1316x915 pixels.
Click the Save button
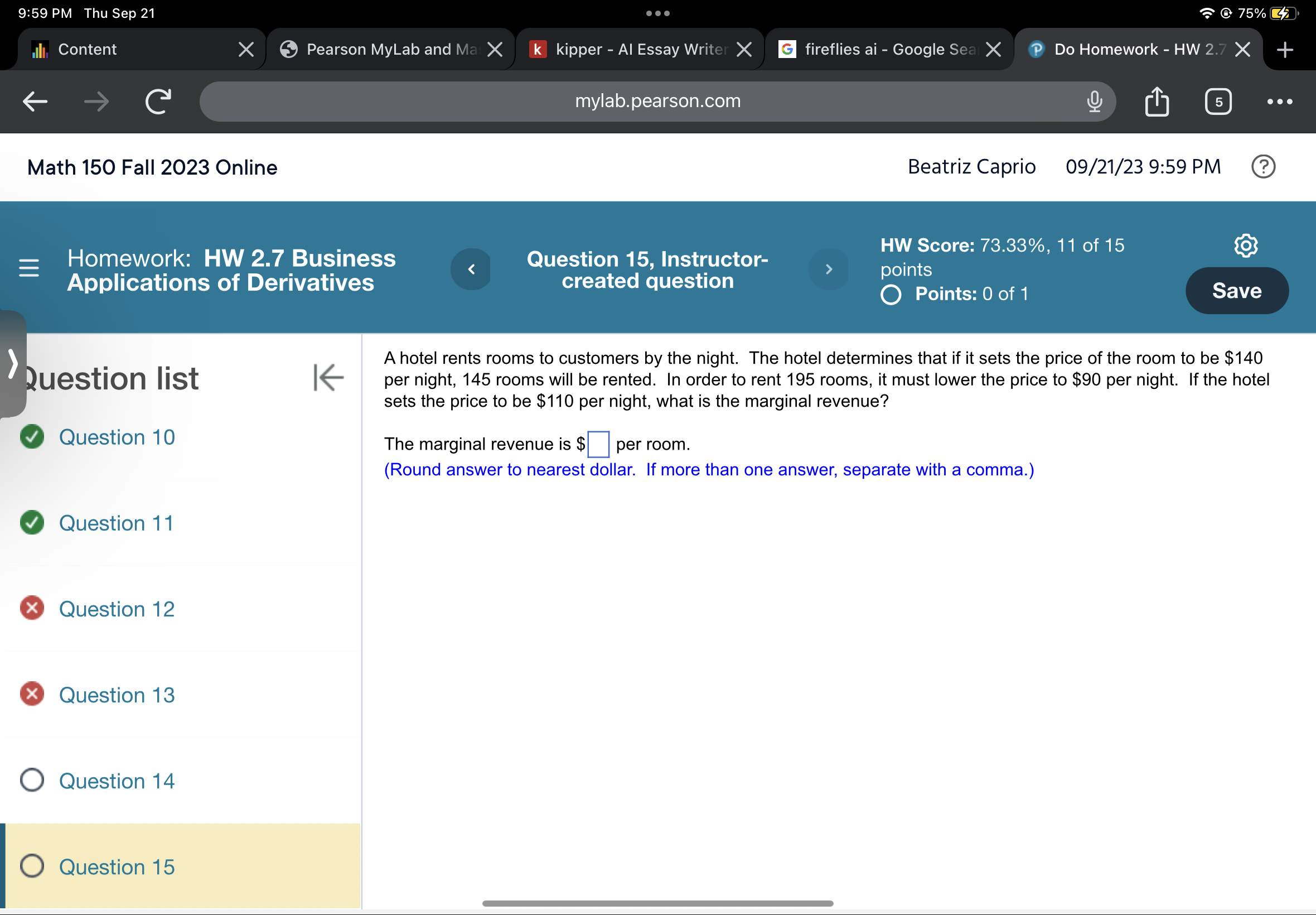point(1236,290)
